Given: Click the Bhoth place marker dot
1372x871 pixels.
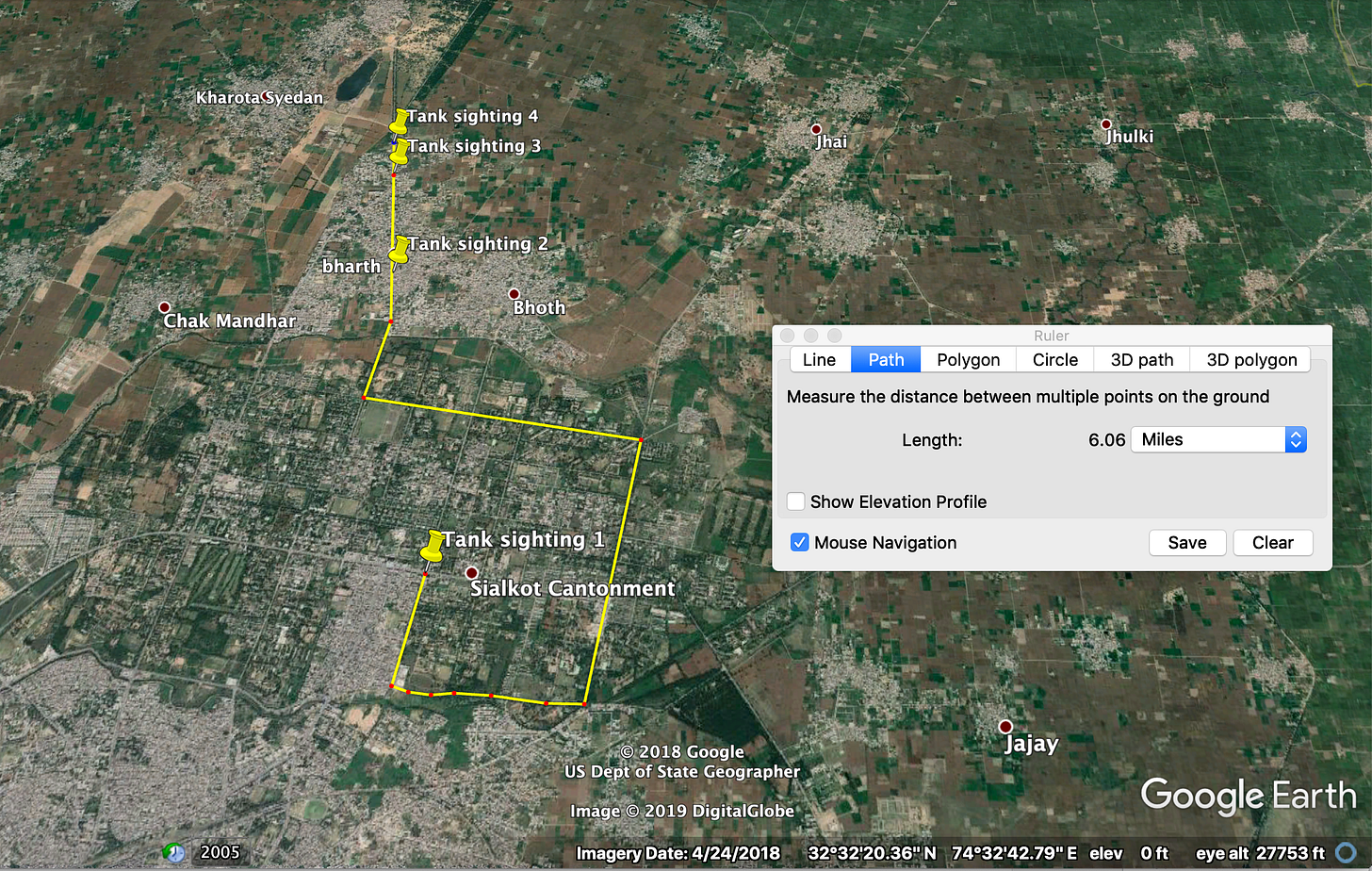Looking at the screenshot, I should [x=514, y=294].
